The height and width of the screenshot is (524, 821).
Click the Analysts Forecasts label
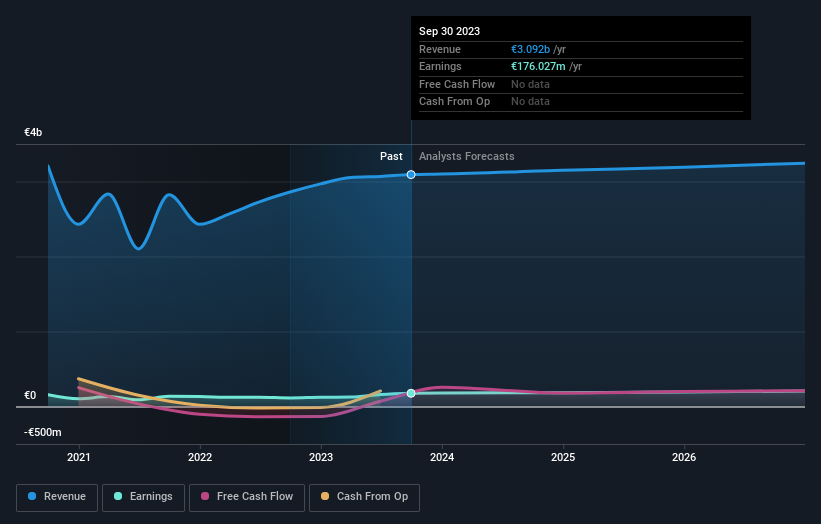click(x=467, y=157)
